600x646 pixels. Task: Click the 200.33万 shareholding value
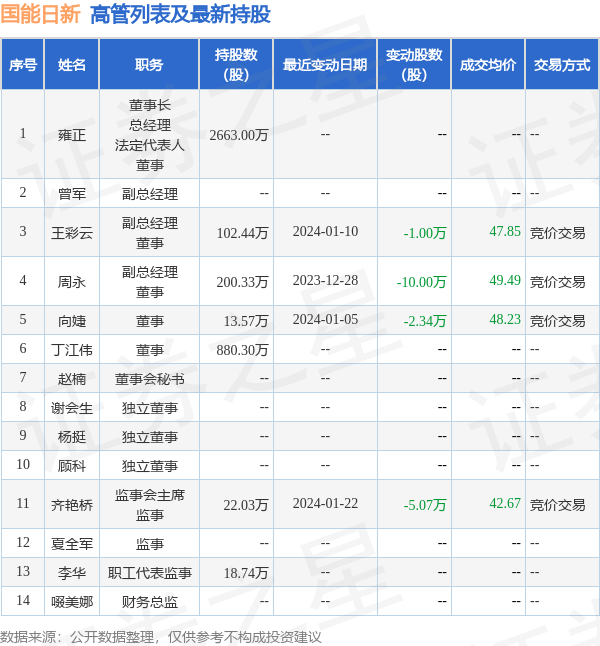(x=242, y=282)
